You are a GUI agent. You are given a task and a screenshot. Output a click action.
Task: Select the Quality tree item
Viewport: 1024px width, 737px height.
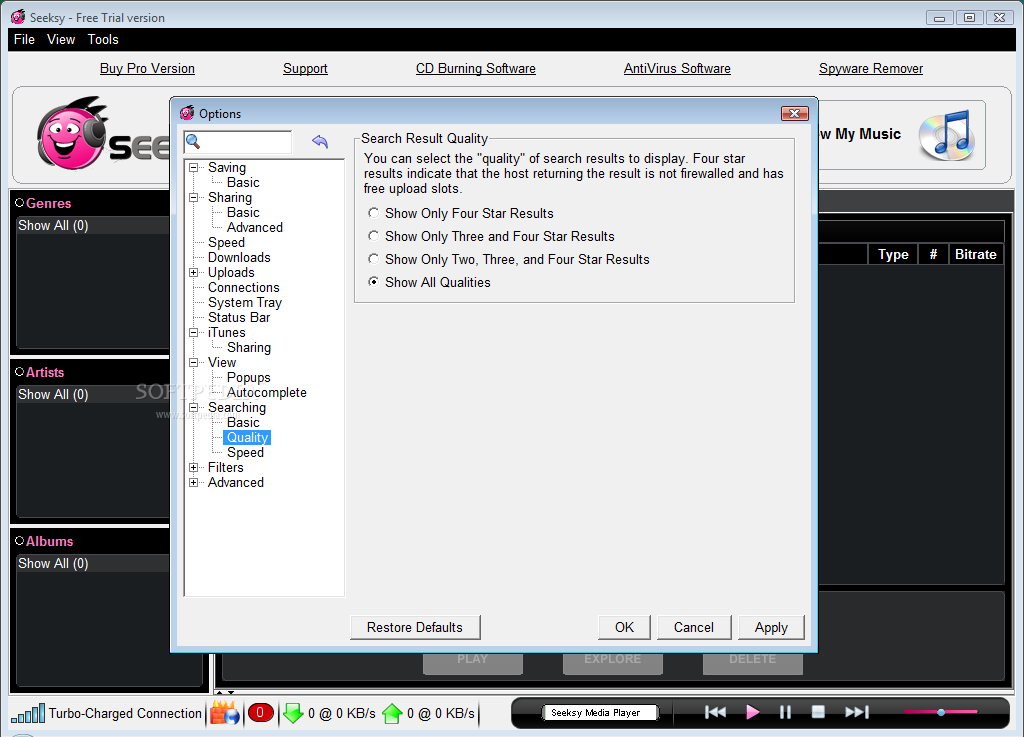247,437
